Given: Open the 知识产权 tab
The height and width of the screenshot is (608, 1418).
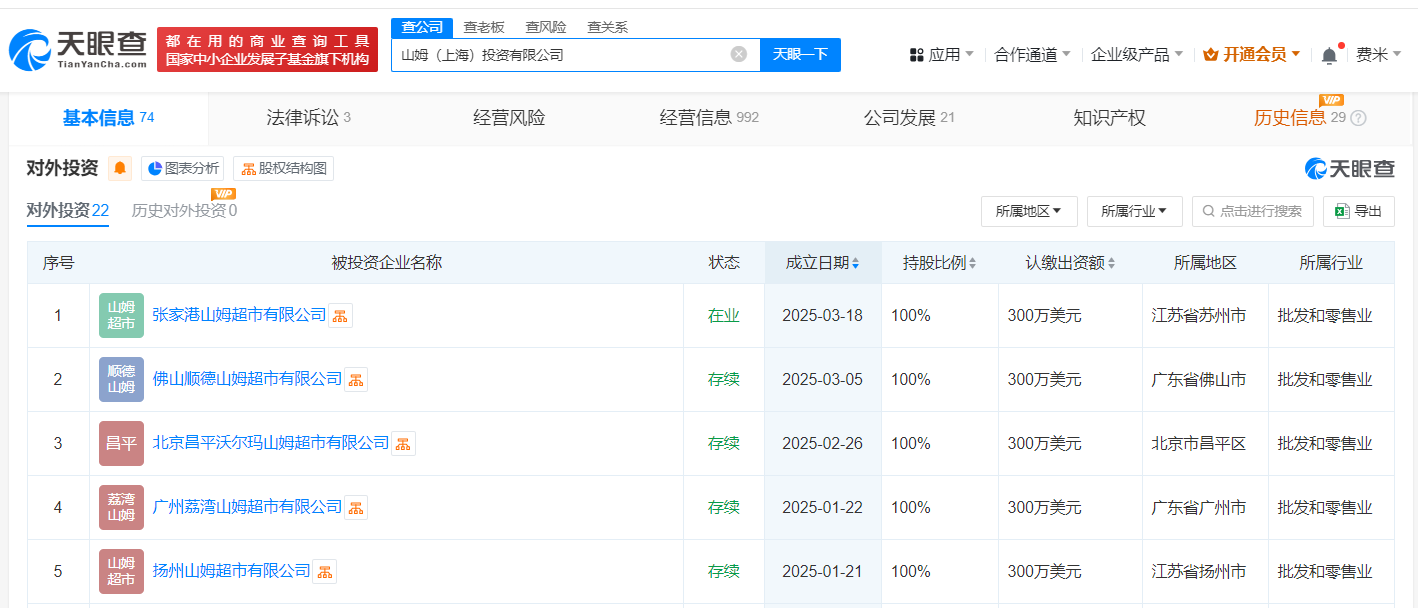Looking at the screenshot, I should (x=1109, y=118).
